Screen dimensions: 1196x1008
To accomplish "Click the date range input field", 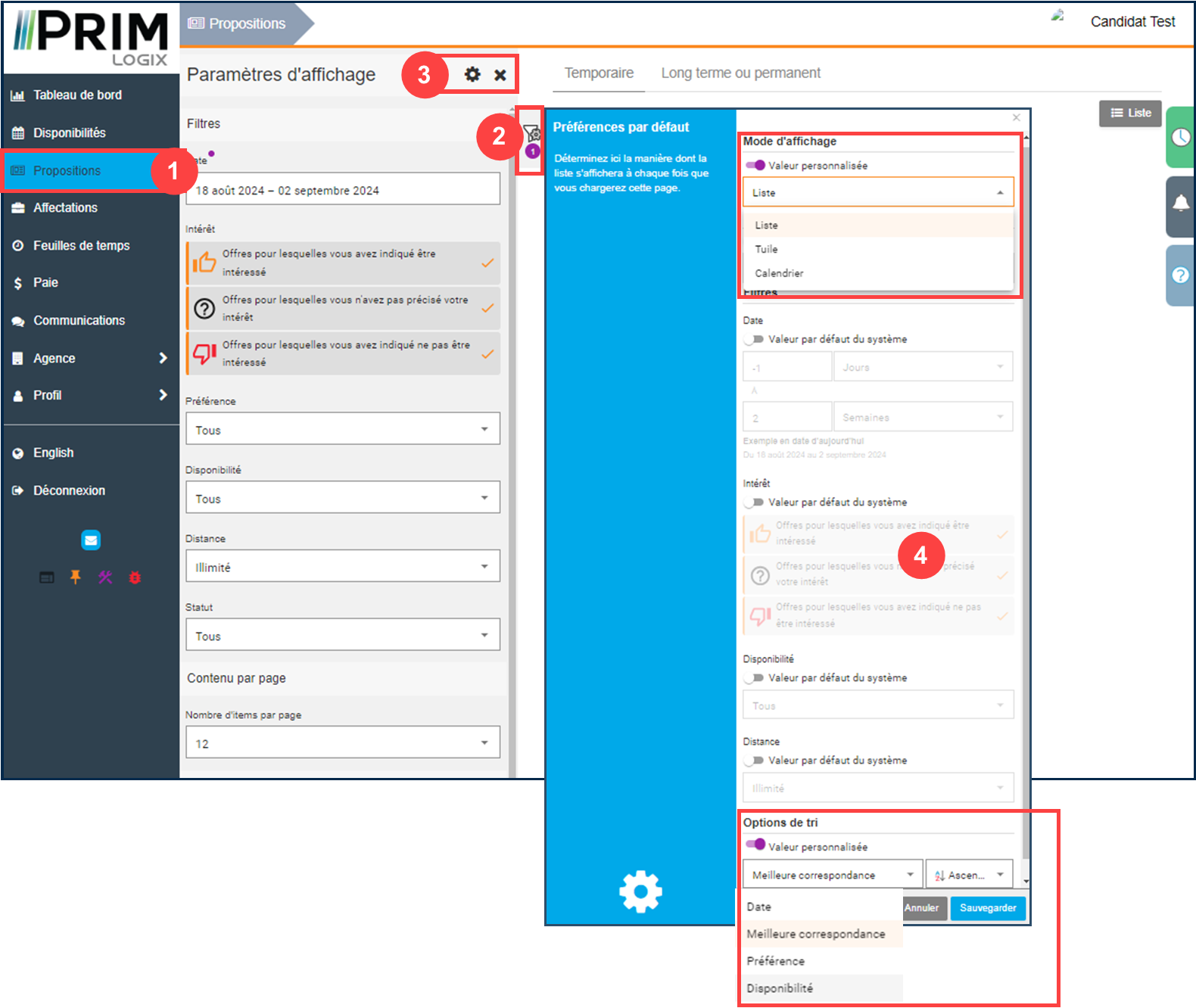I will (342, 190).
